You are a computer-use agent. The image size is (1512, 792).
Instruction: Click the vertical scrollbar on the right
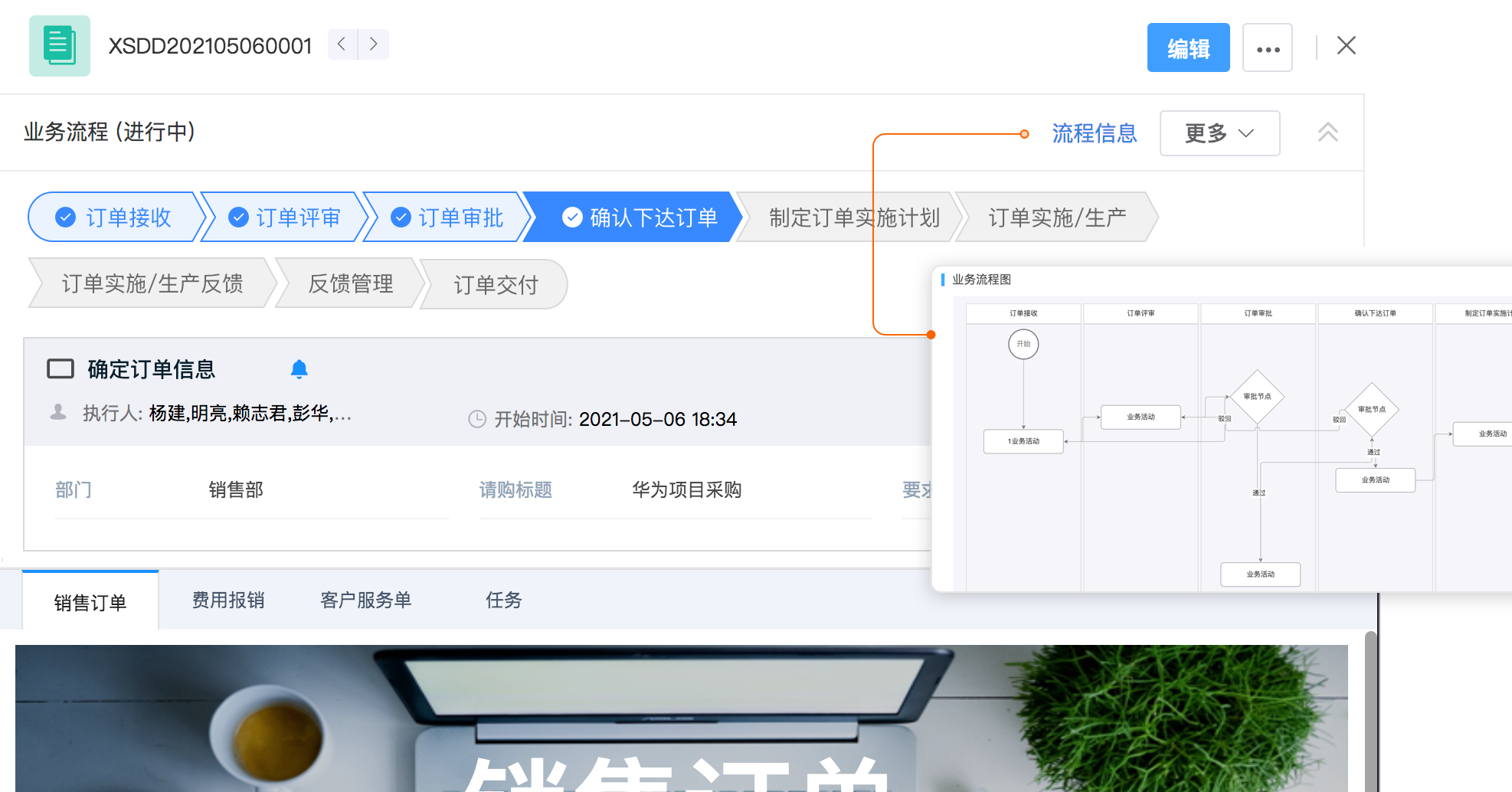(x=1371, y=711)
